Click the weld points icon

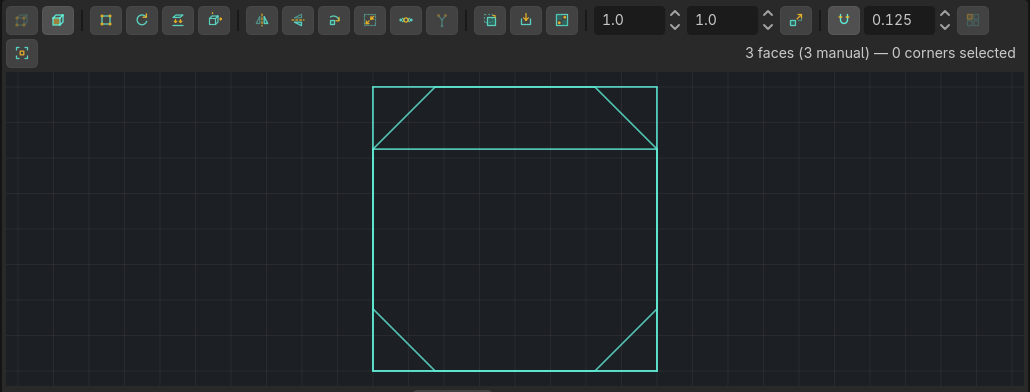406,20
